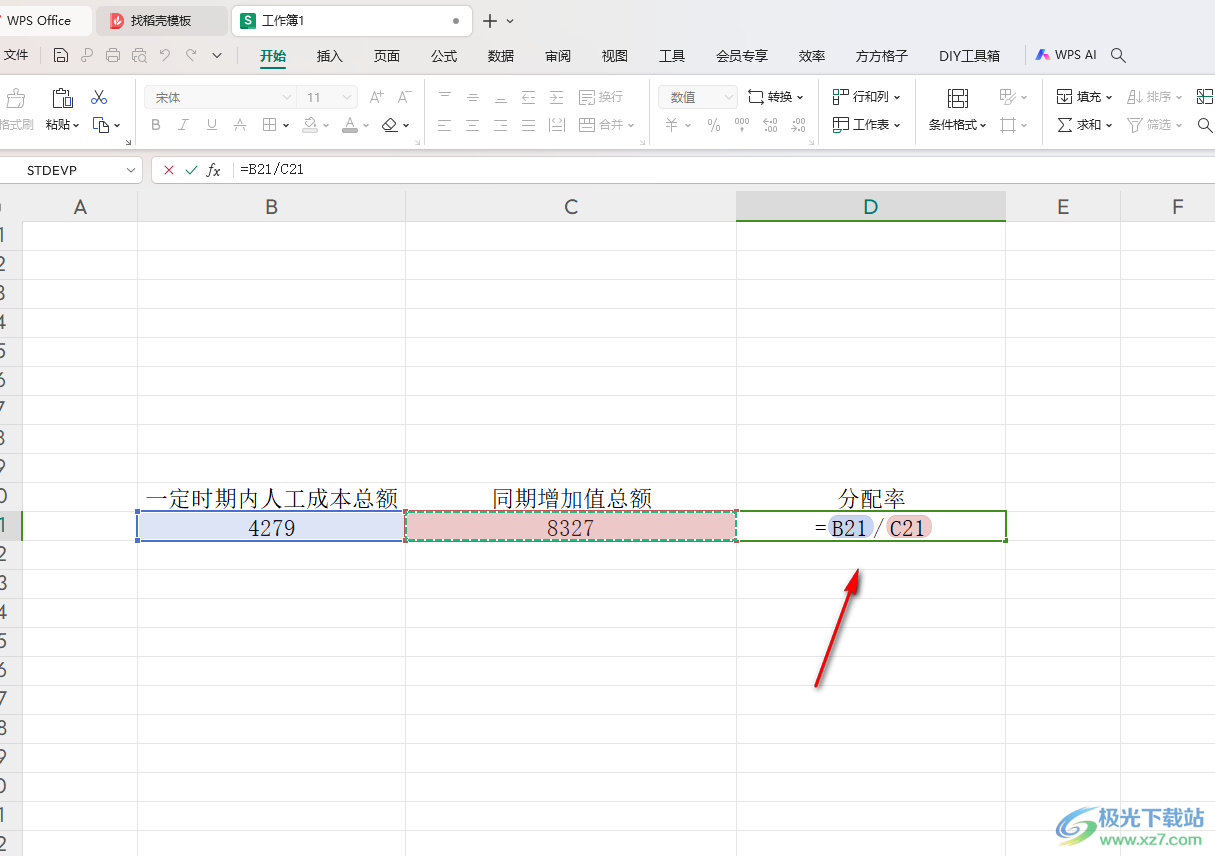Switch to 插入 ribbon tab

(330, 56)
